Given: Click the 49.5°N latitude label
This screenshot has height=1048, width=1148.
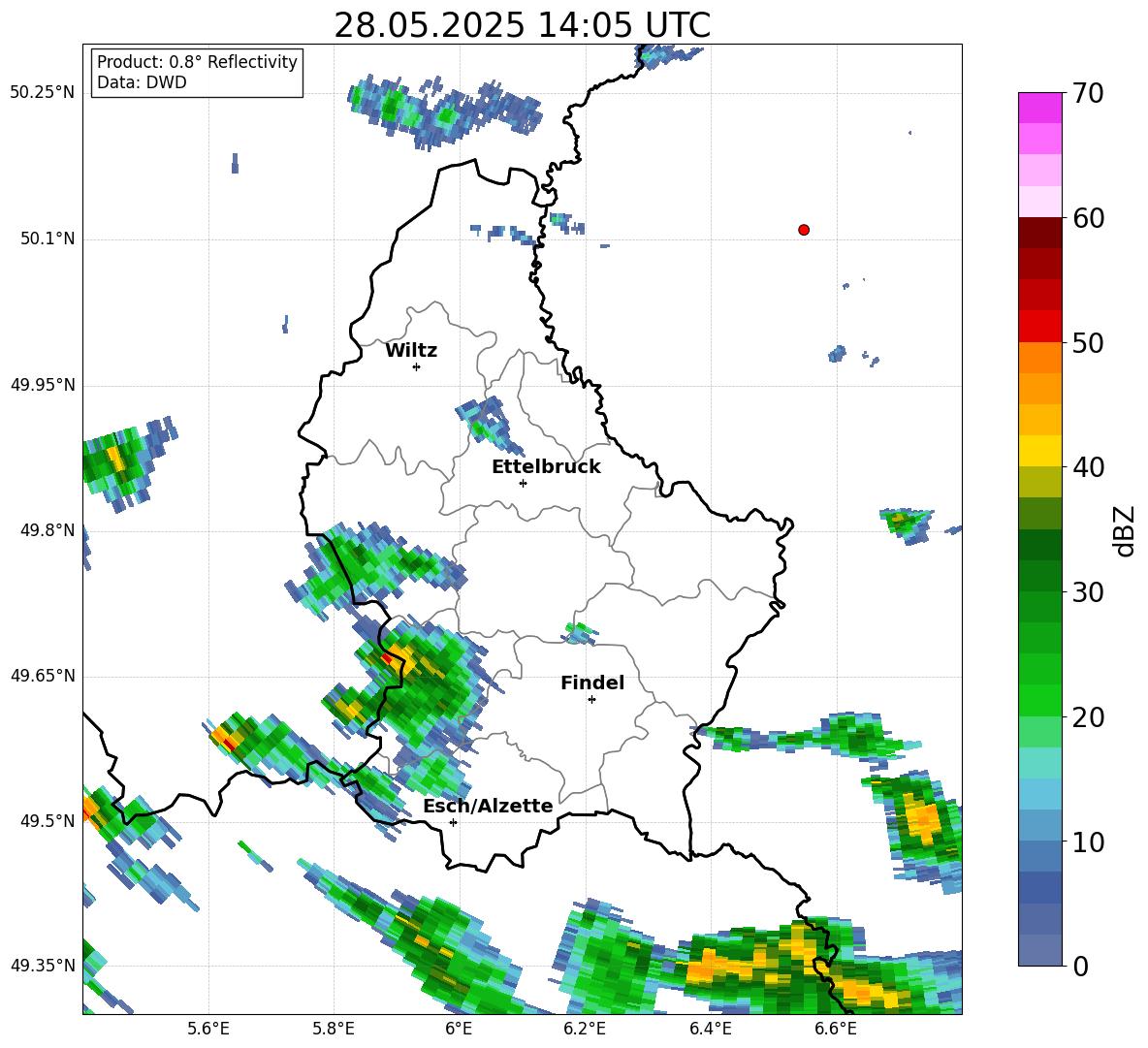Looking at the screenshot, I should [x=48, y=821].
